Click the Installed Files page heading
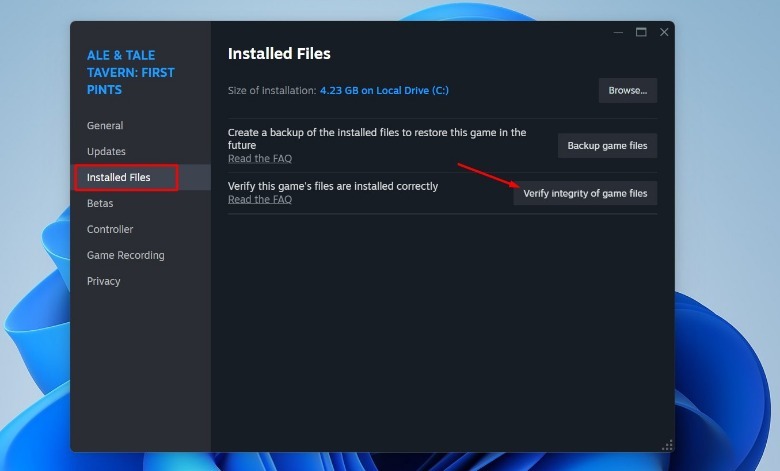The width and height of the screenshot is (780, 471). [279, 54]
